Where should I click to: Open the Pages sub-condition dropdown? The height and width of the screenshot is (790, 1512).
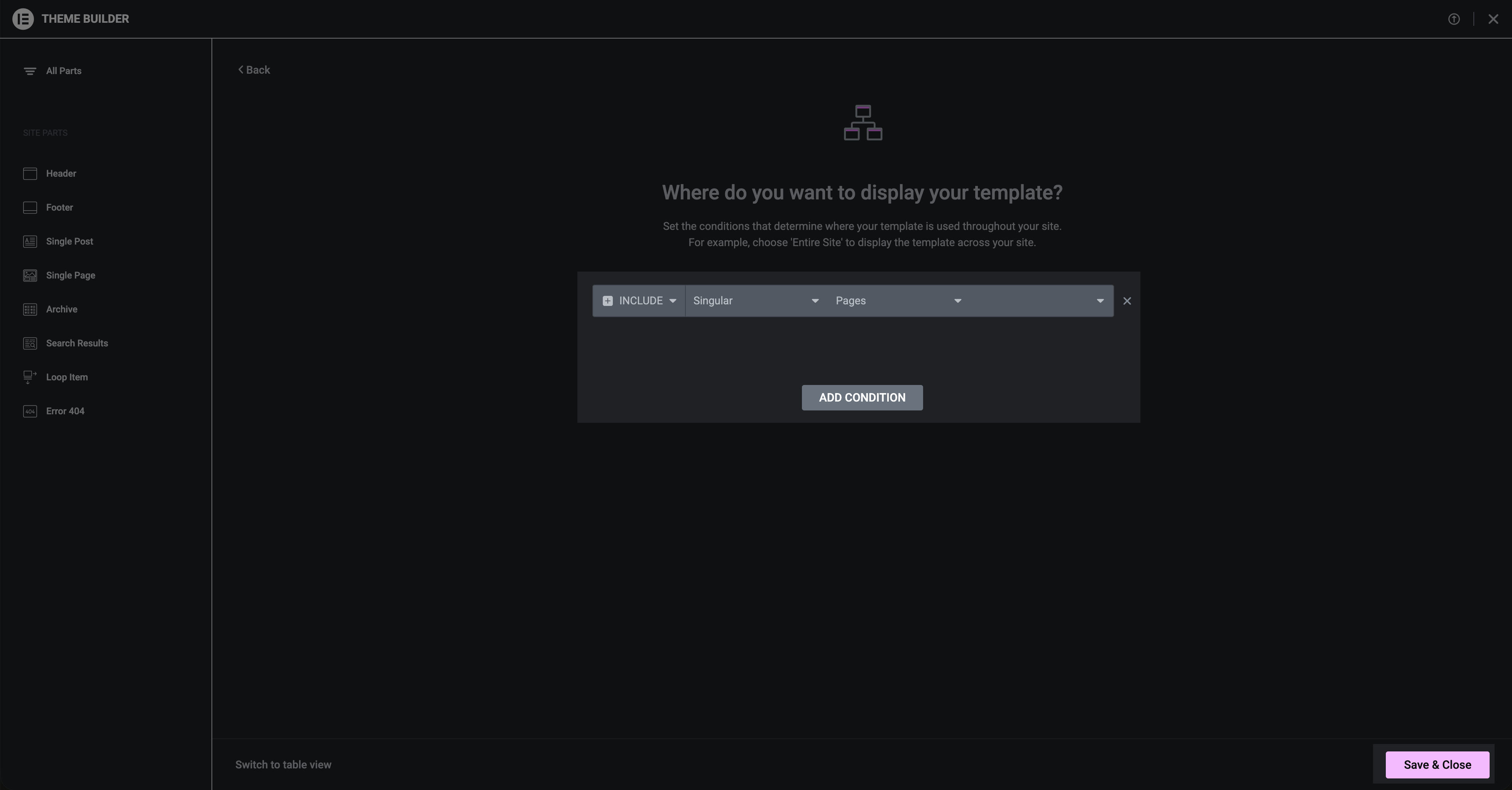(x=898, y=301)
